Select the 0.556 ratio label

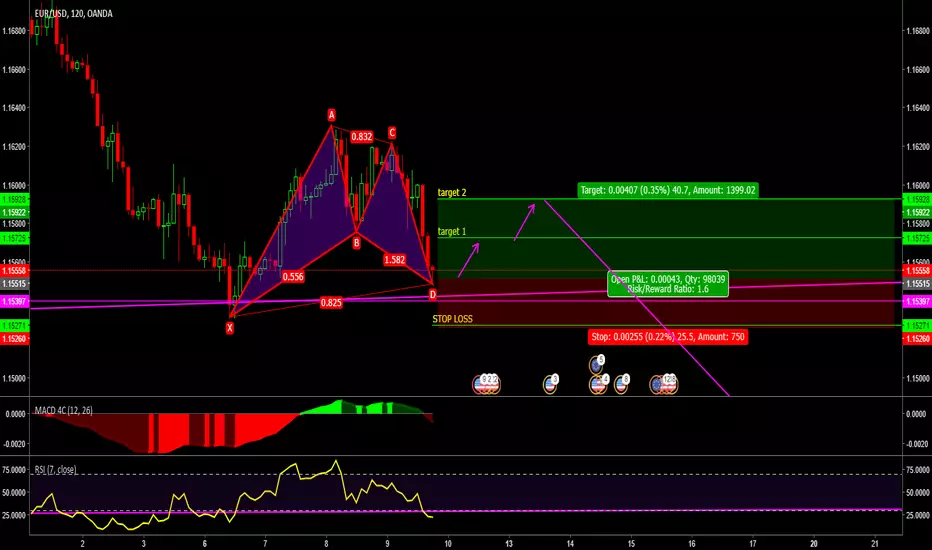coord(293,276)
